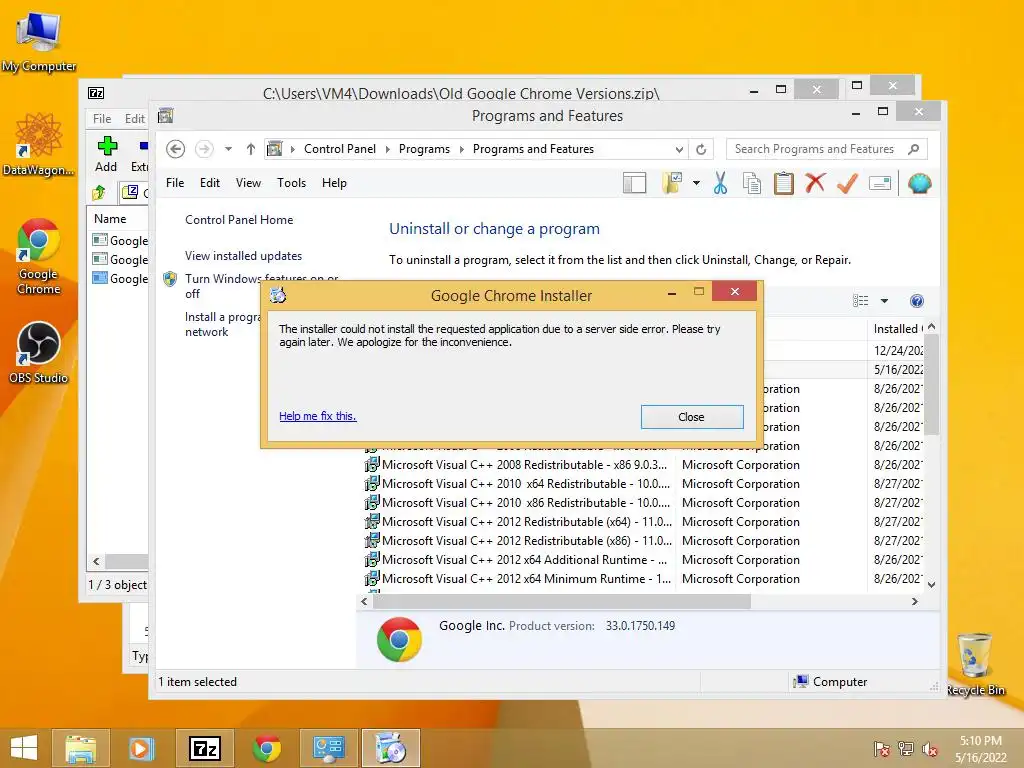Open the Edit menu in Programs and Features

[x=210, y=183]
